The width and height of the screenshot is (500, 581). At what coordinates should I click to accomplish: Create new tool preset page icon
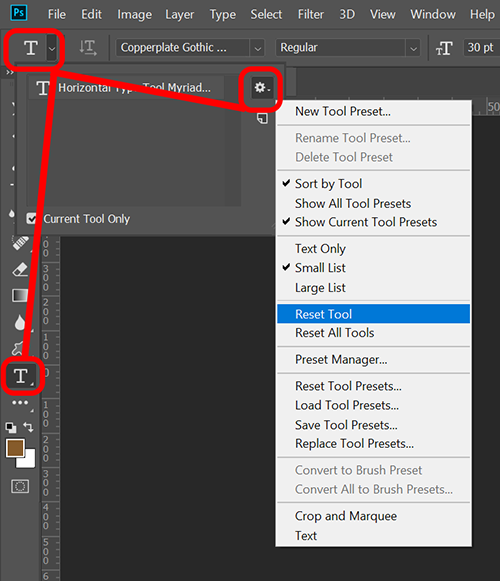coord(262,118)
